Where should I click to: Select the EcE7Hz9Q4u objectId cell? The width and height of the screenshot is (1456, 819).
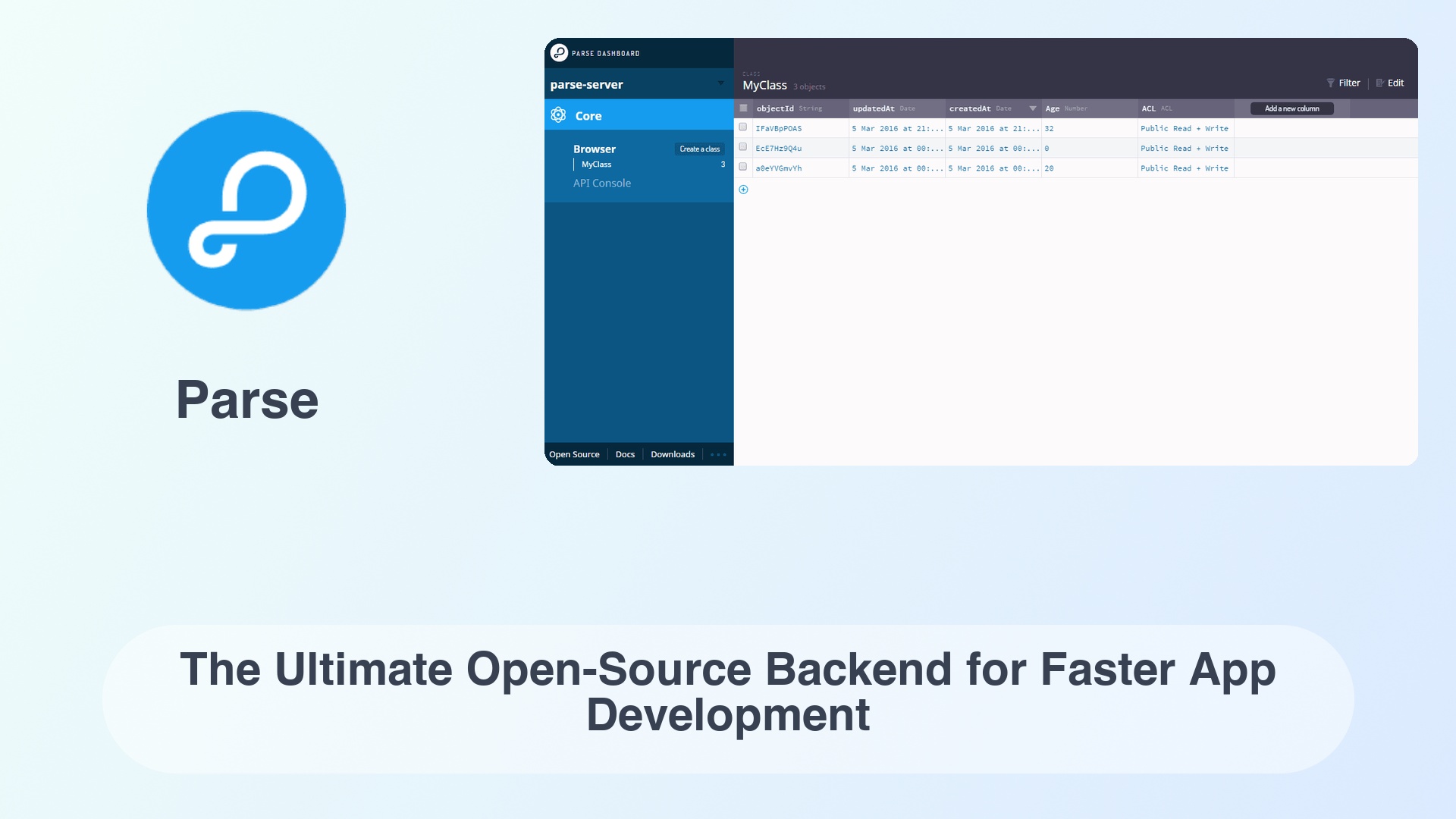pyautogui.click(x=800, y=148)
